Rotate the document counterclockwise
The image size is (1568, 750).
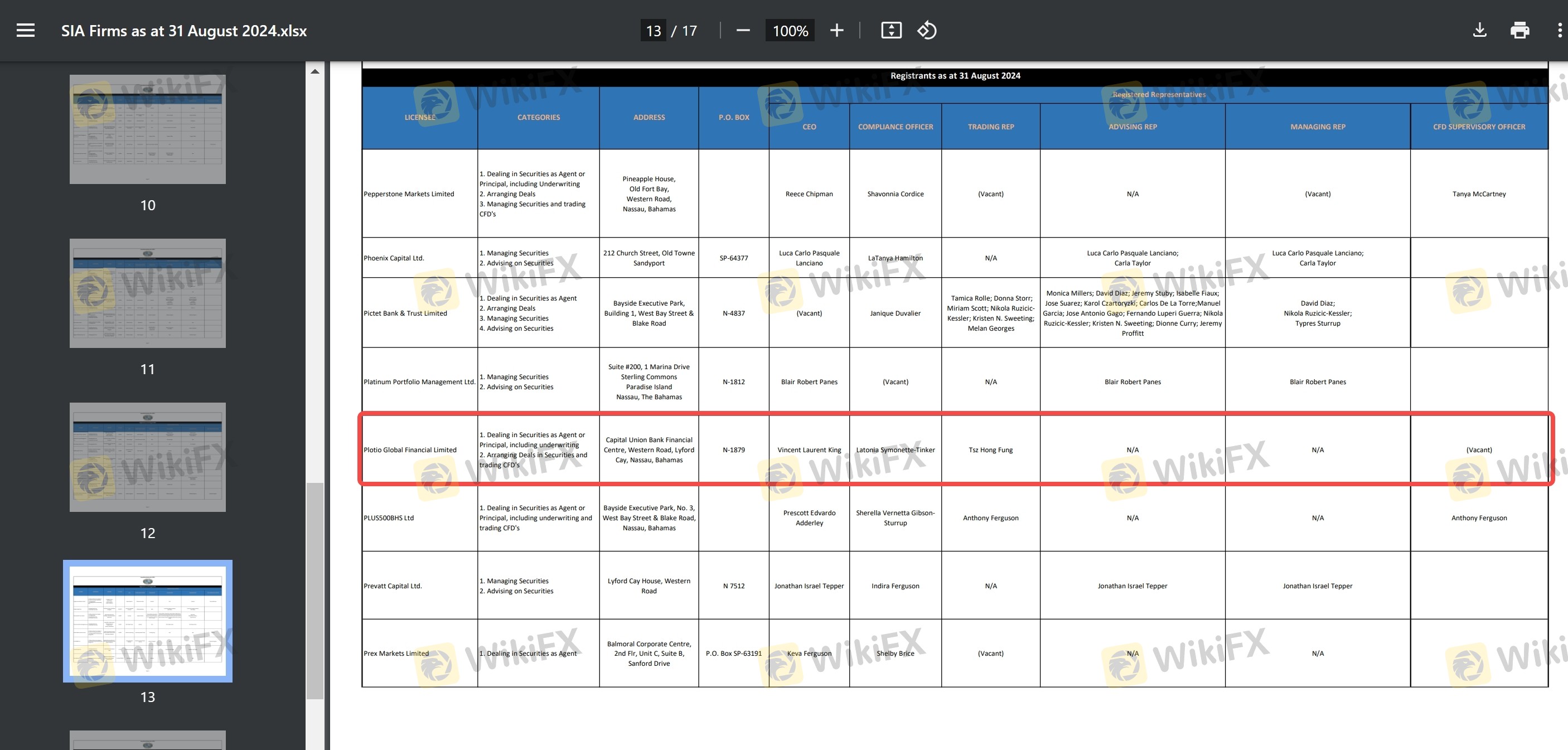coord(926,31)
